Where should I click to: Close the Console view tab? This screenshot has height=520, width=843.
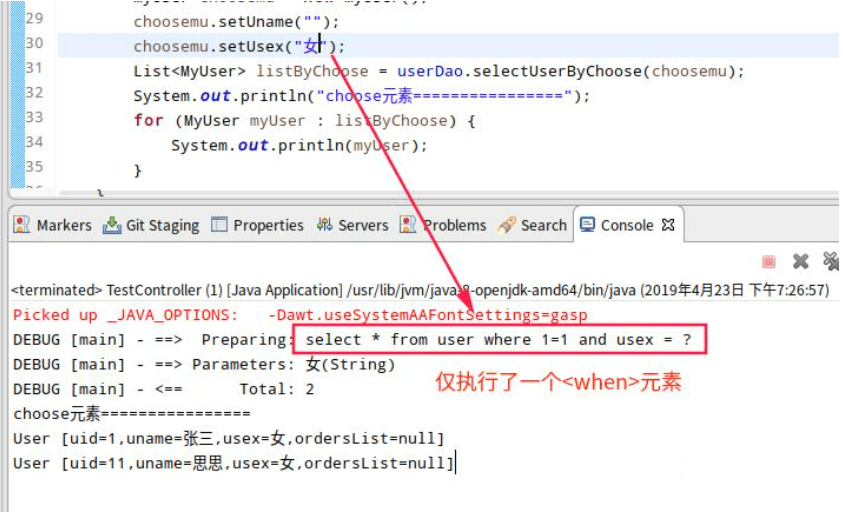668,225
